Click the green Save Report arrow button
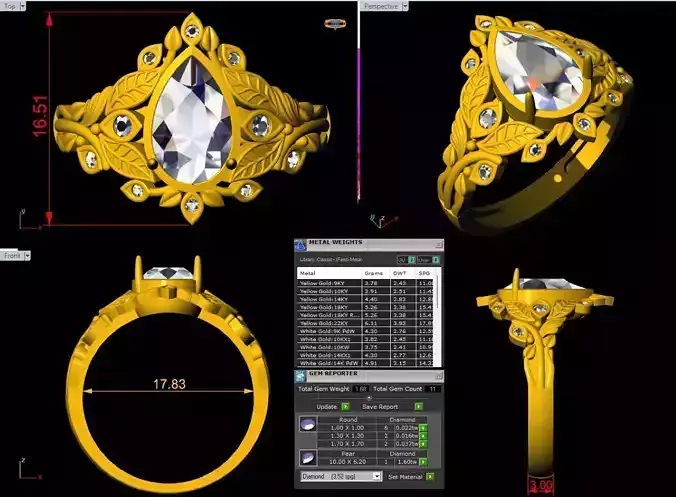The height and width of the screenshot is (497, 676). pos(418,406)
